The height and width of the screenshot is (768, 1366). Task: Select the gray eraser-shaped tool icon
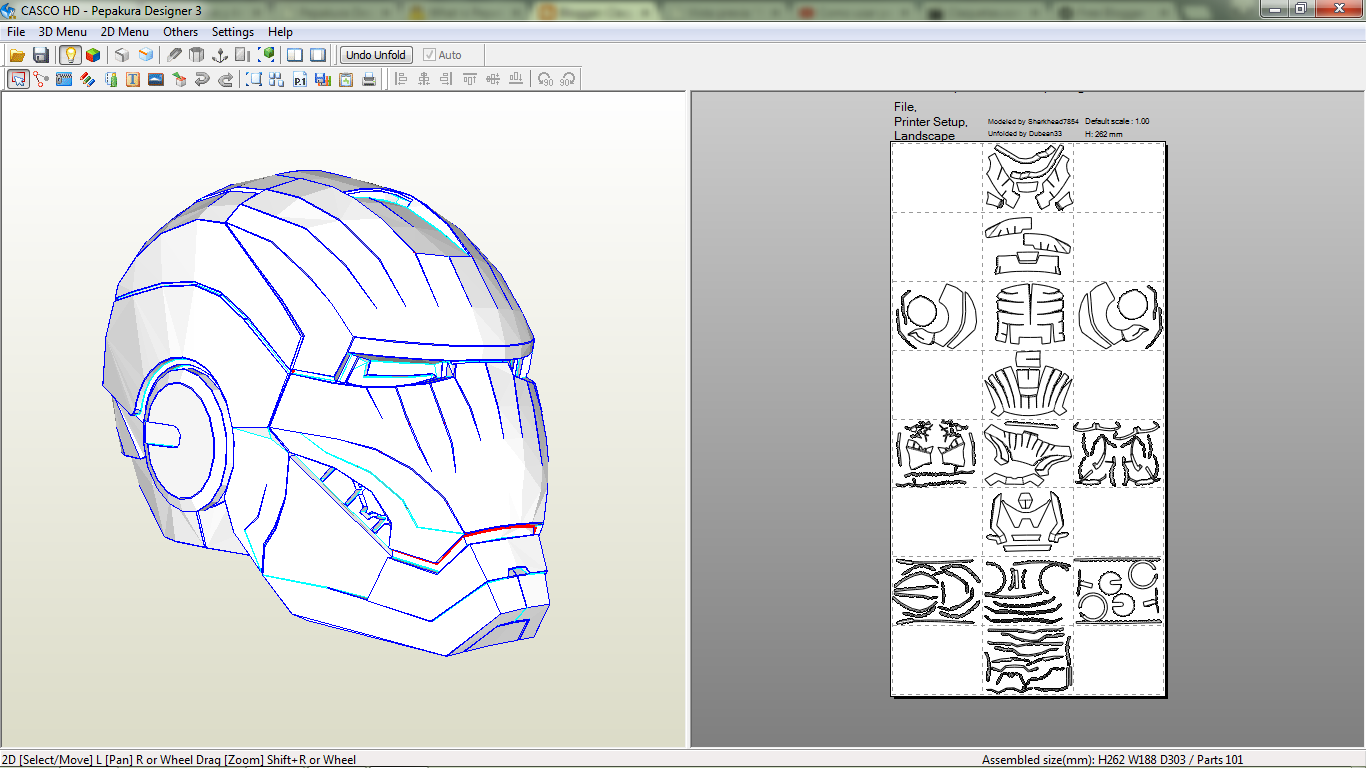pyautogui.click(x=175, y=55)
